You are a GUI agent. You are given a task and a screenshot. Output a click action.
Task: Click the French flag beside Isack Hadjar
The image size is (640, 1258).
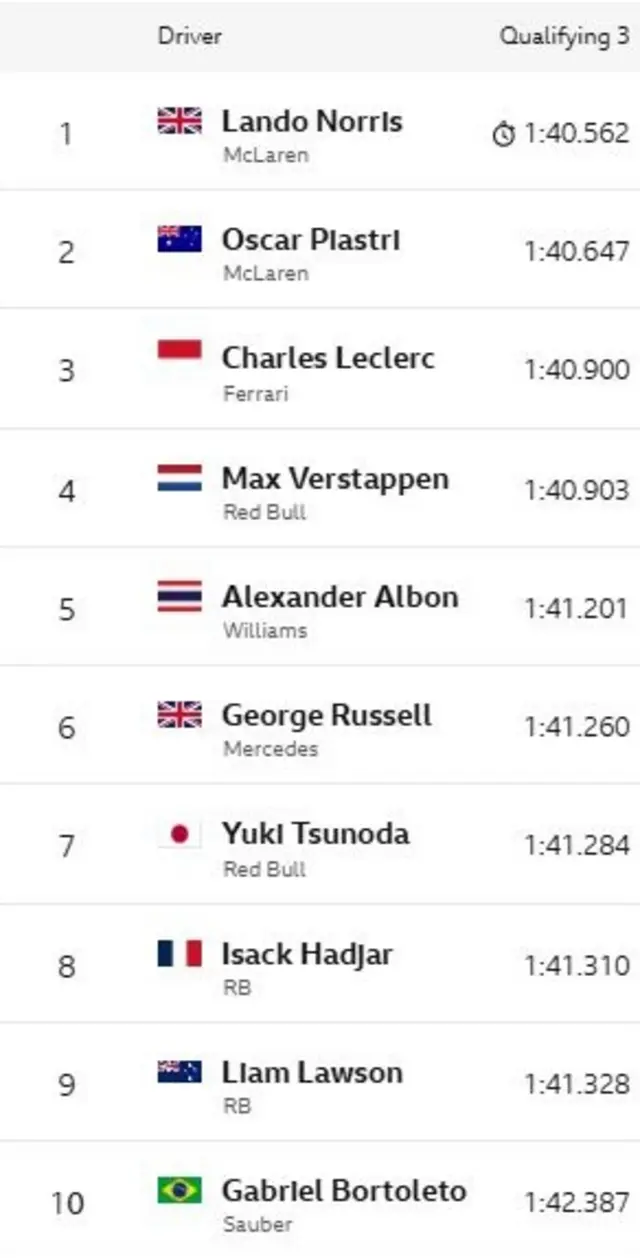(x=180, y=953)
